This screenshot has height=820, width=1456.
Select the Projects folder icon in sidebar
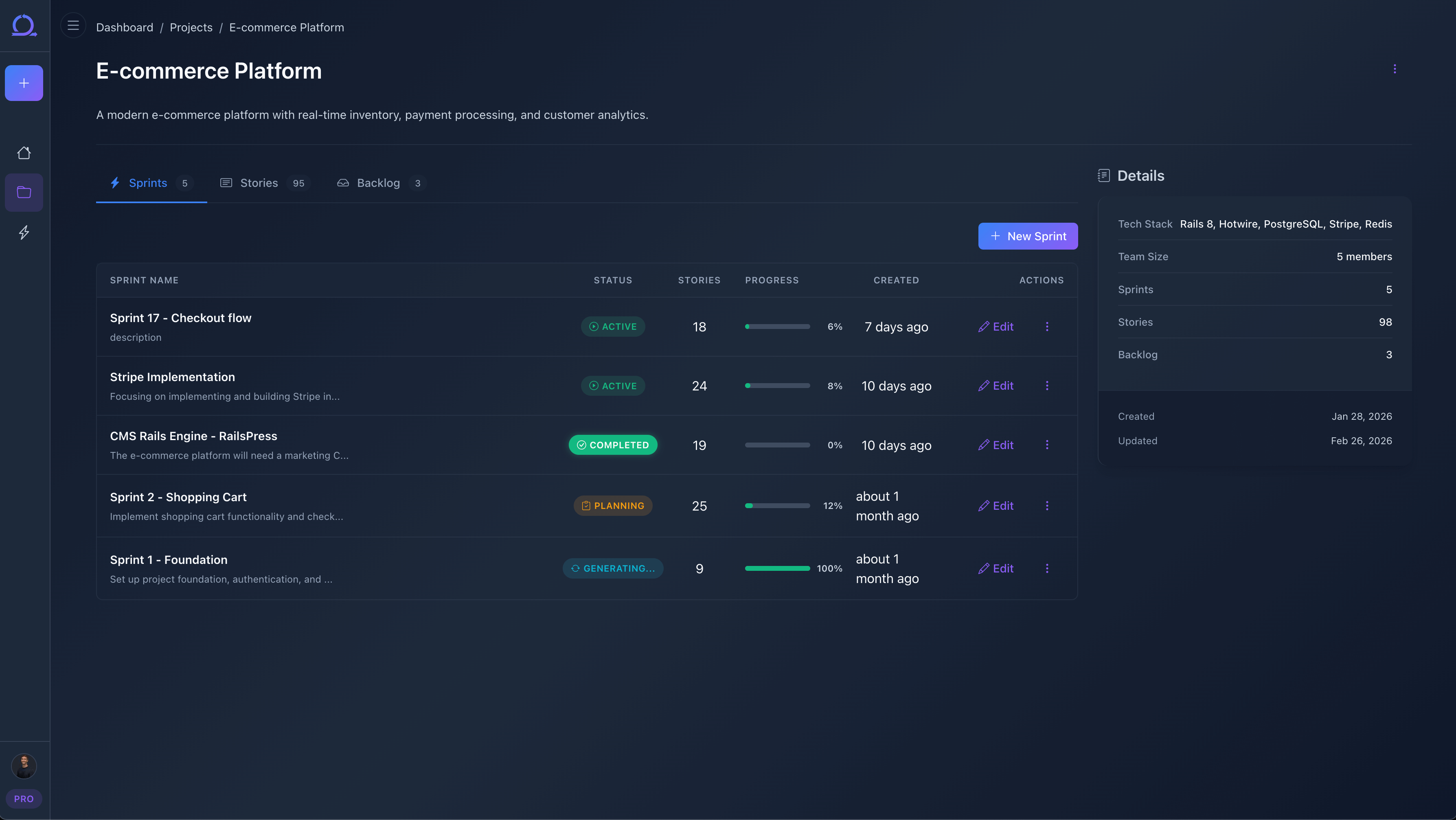point(24,192)
